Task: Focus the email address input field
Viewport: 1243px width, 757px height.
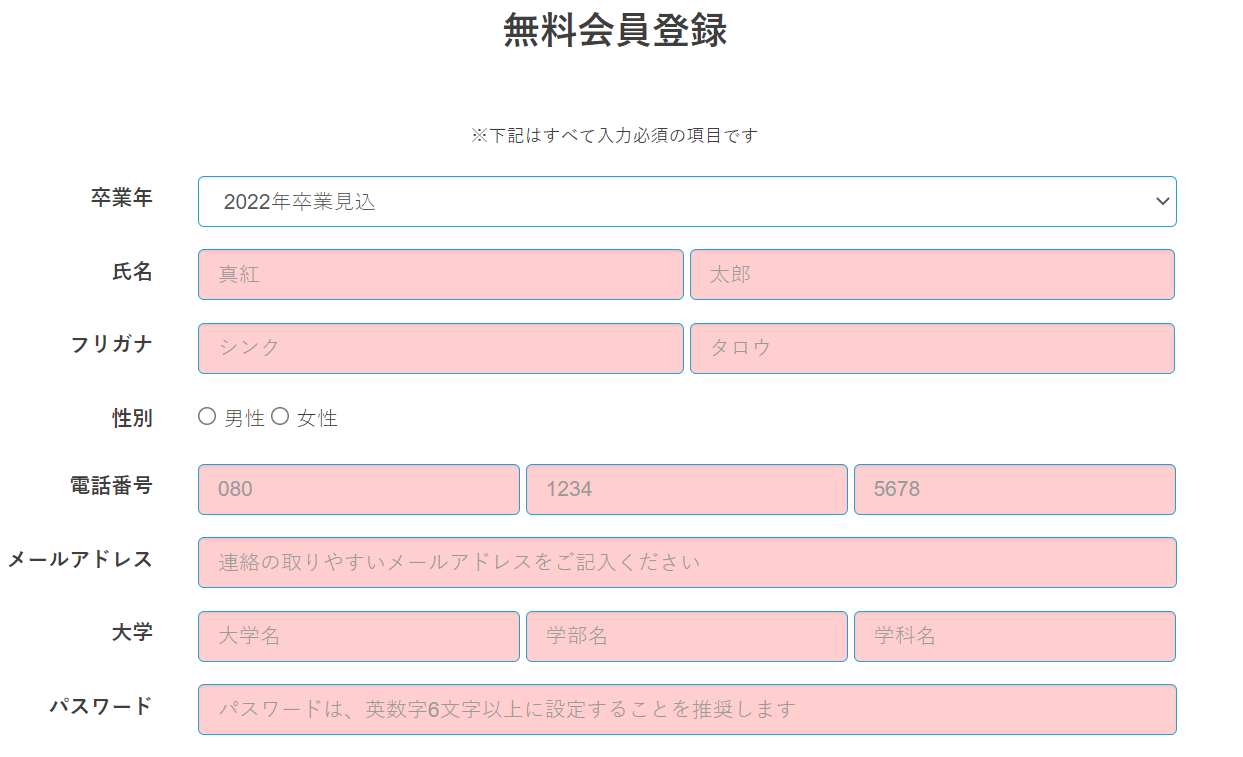Action: 686,563
